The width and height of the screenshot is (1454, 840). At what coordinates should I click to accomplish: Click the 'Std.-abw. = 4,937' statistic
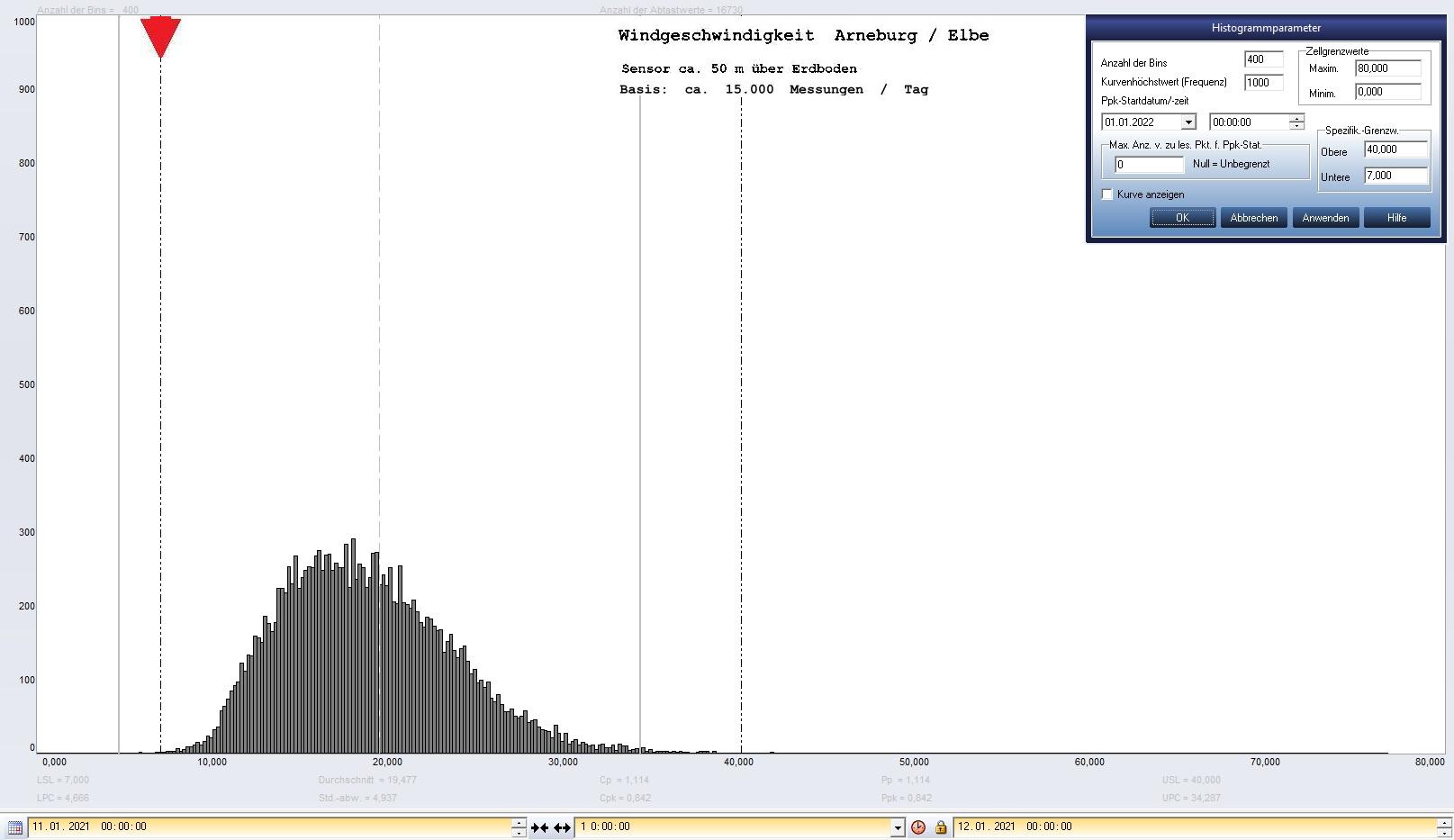pyautogui.click(x=357, y=799)
